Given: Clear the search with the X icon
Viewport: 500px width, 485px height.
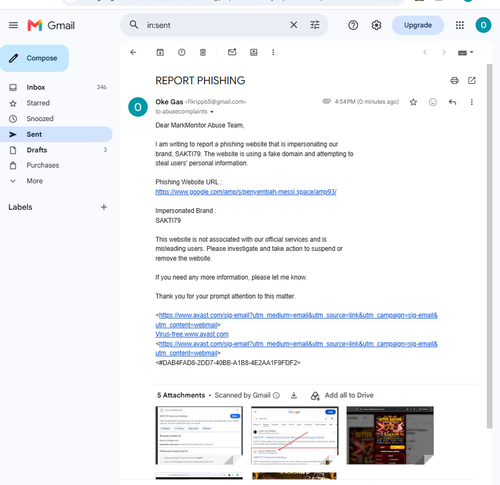Looking at the screenshot, I should [294, 25].
